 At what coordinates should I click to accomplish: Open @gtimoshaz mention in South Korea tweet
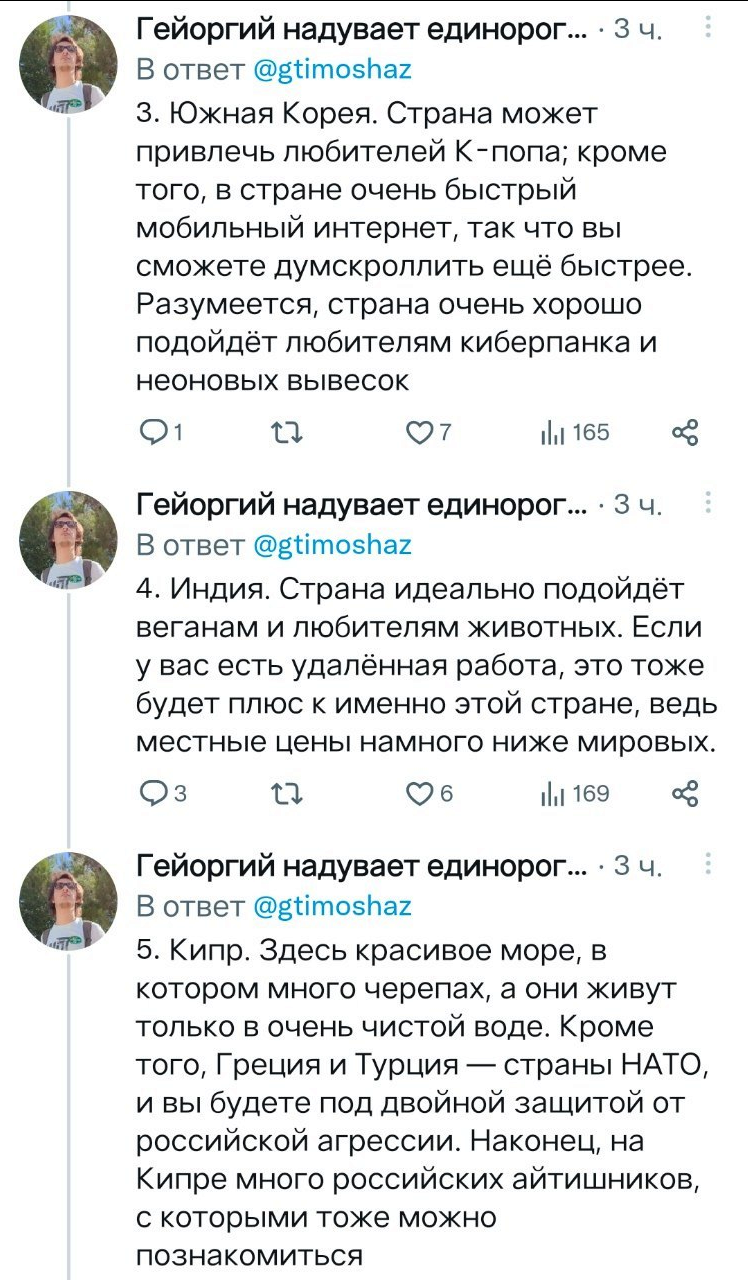[x=331, y=70]
